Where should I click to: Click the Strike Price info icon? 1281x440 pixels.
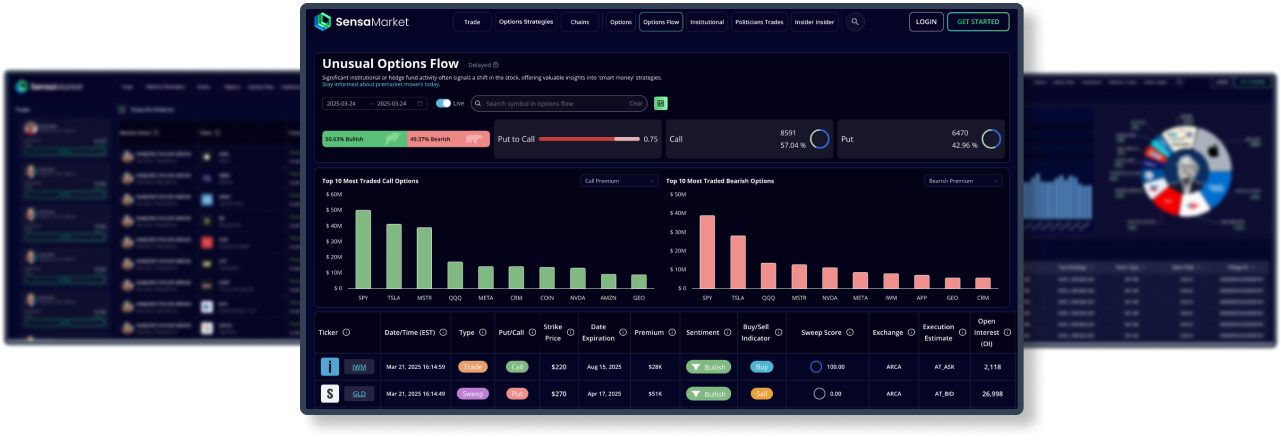click(x=571, y=333)
